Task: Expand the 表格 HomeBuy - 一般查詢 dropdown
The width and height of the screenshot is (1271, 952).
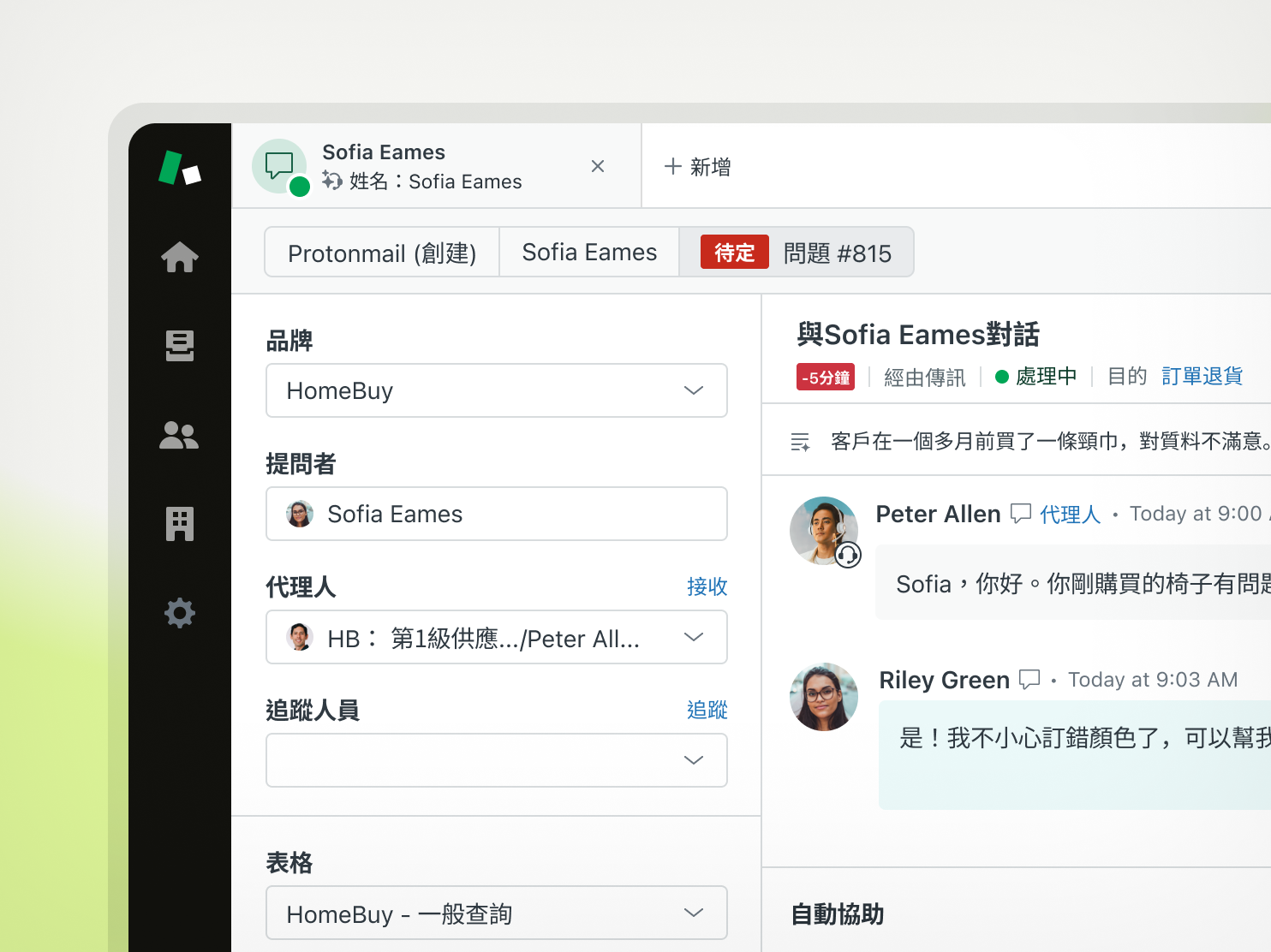Action: tap(497, 913)
